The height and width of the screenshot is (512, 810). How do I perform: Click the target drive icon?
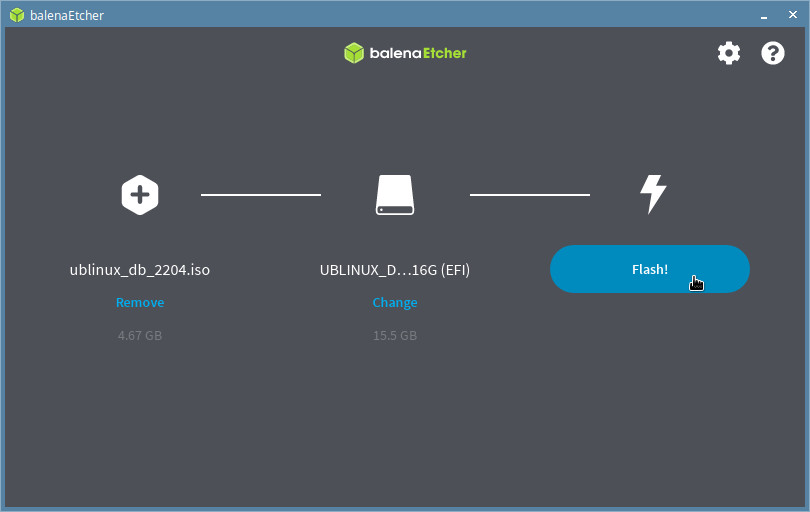[395, 195]
